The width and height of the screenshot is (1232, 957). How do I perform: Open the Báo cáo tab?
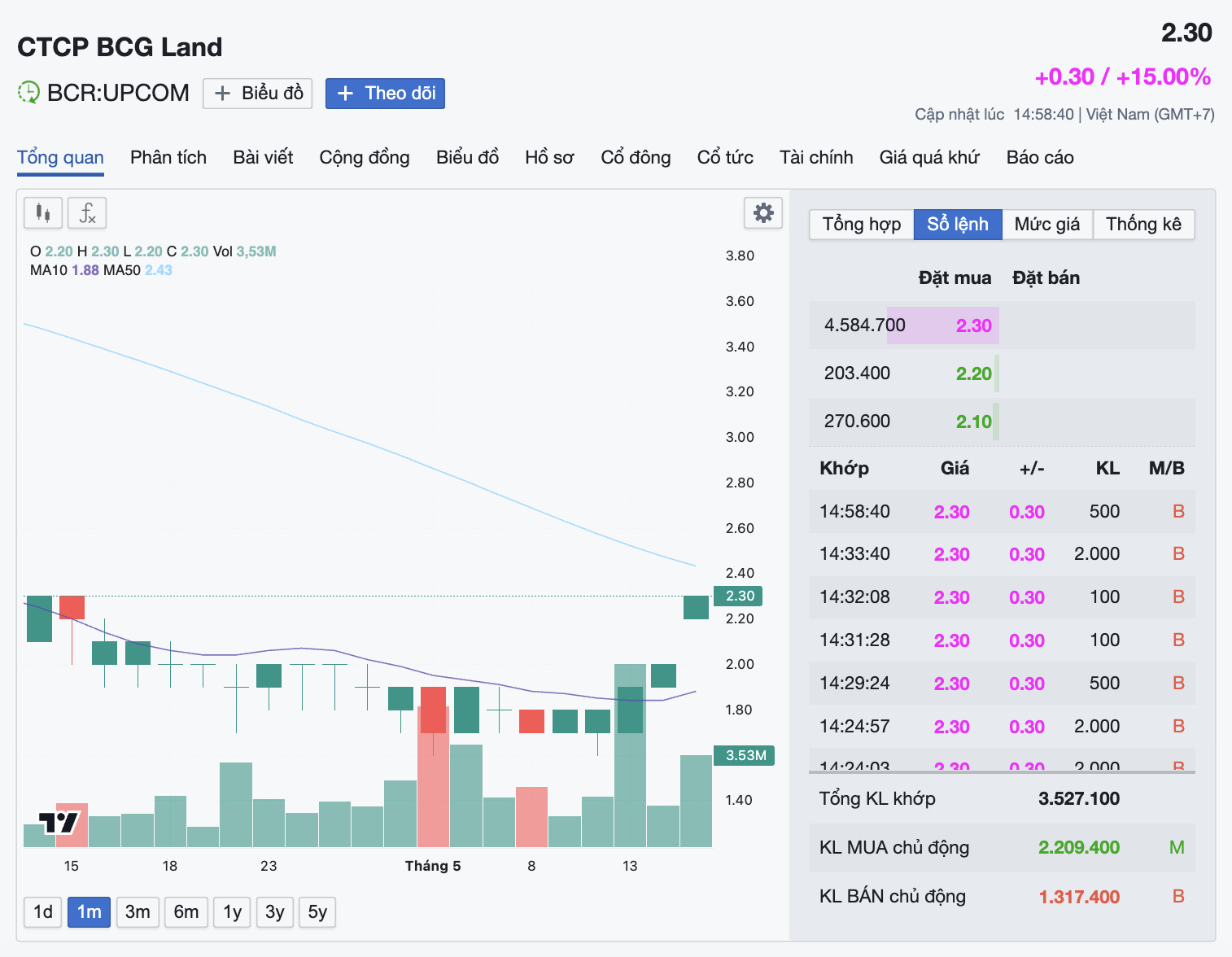tap(1040, 157)
